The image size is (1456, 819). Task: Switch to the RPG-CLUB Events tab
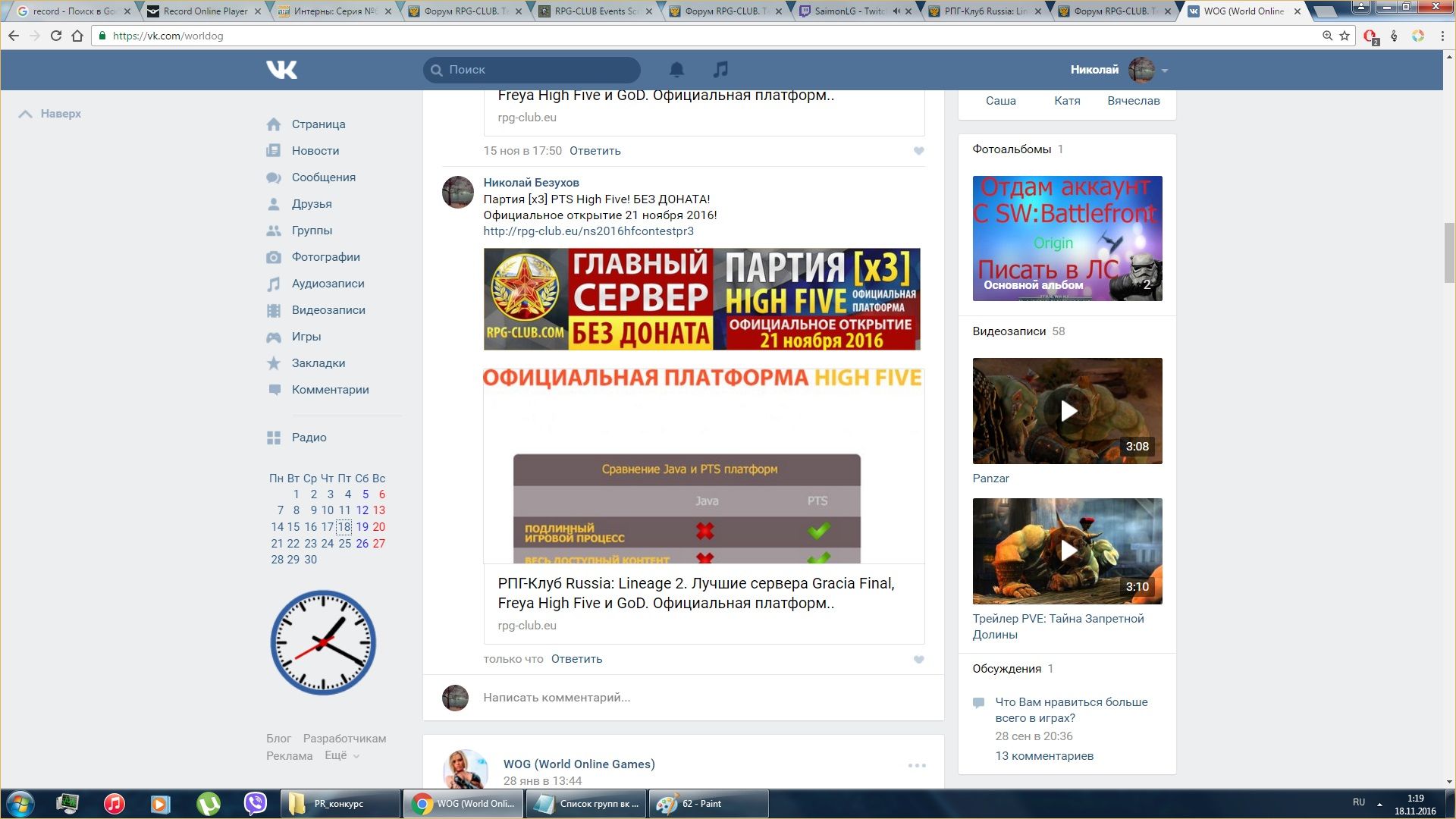[x=596, y=11]
